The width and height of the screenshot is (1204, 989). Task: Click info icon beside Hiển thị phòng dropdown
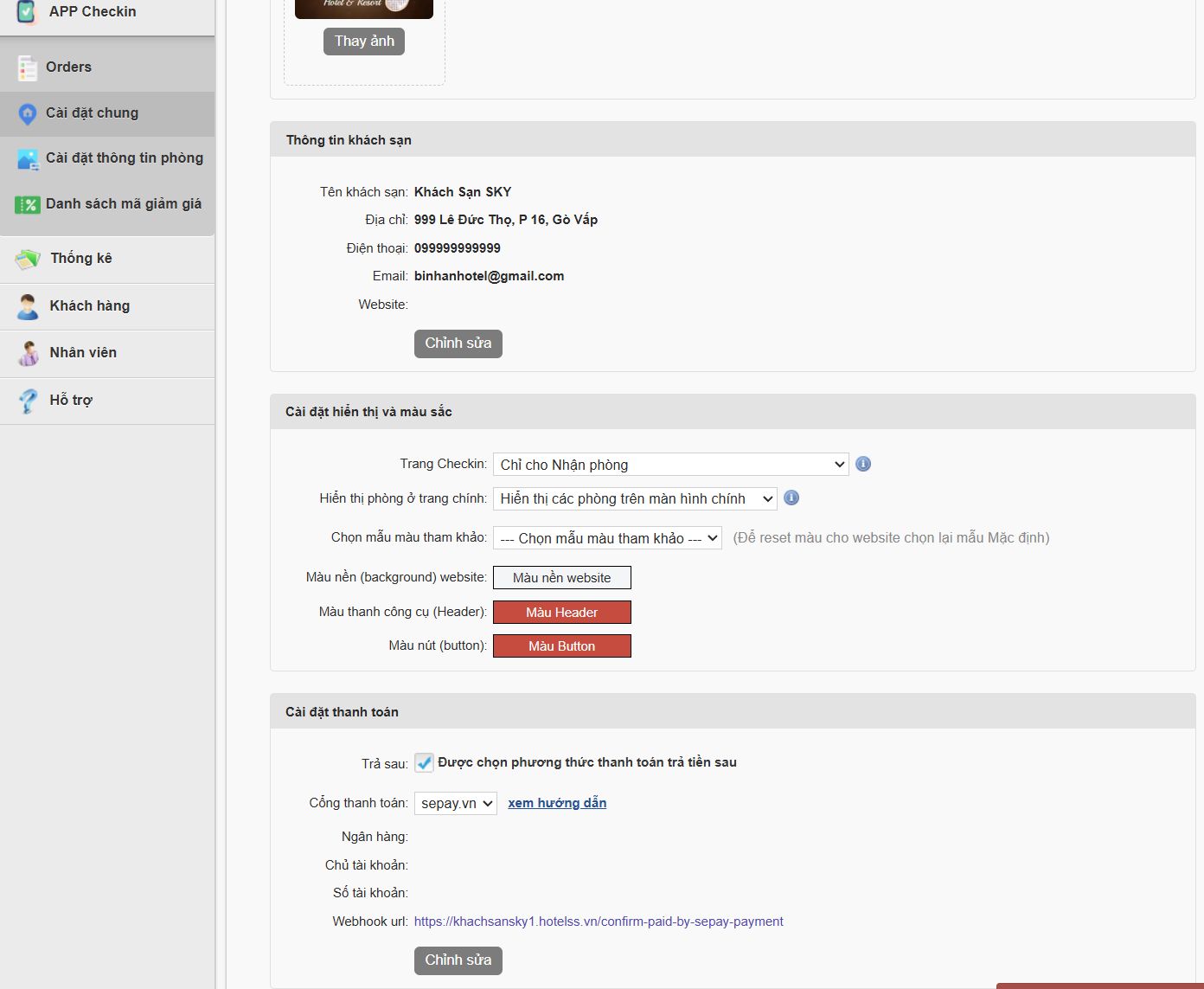pos(791,498)
